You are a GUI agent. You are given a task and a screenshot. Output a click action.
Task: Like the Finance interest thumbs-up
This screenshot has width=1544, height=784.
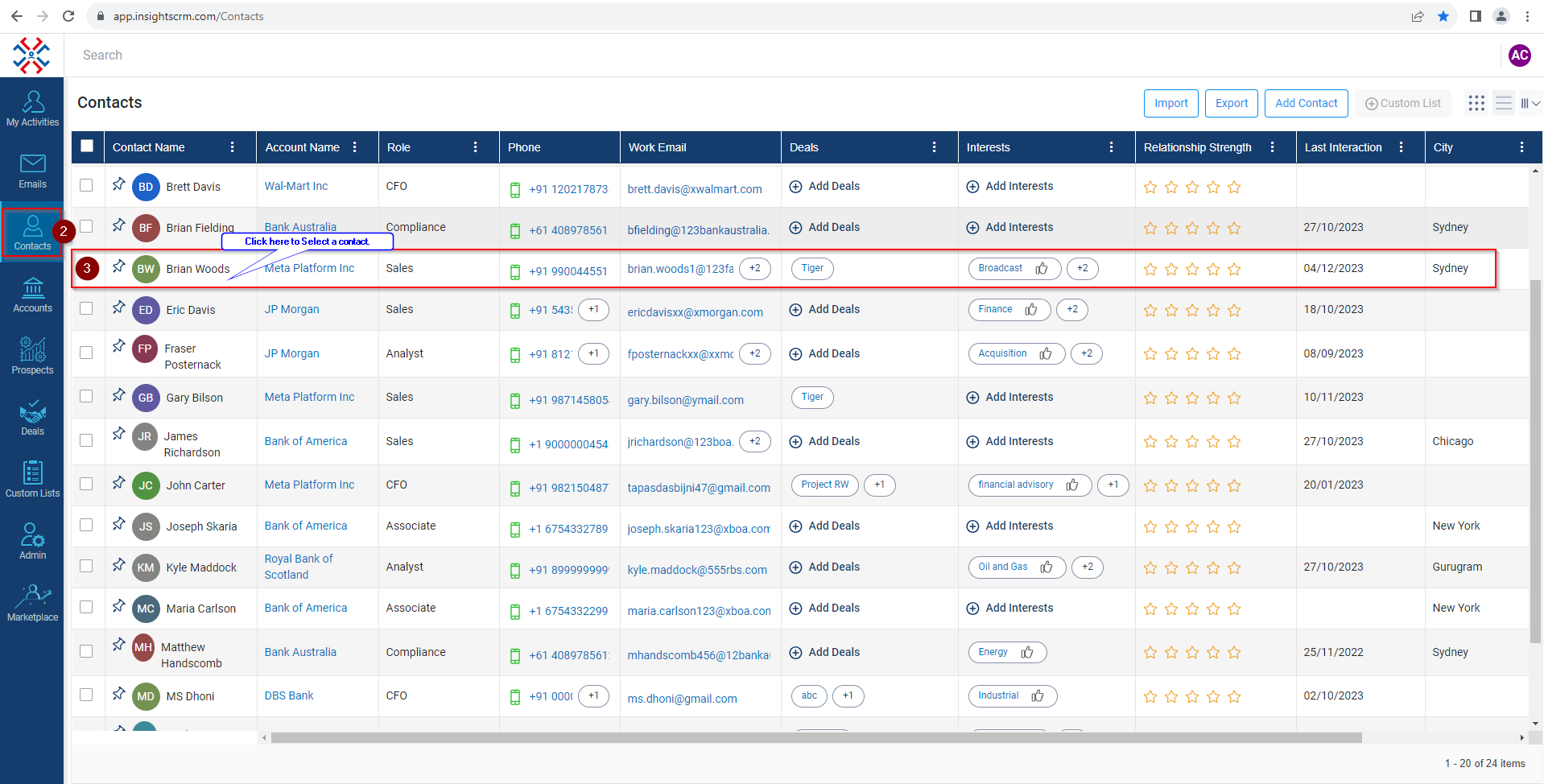tap(1031, 309)
